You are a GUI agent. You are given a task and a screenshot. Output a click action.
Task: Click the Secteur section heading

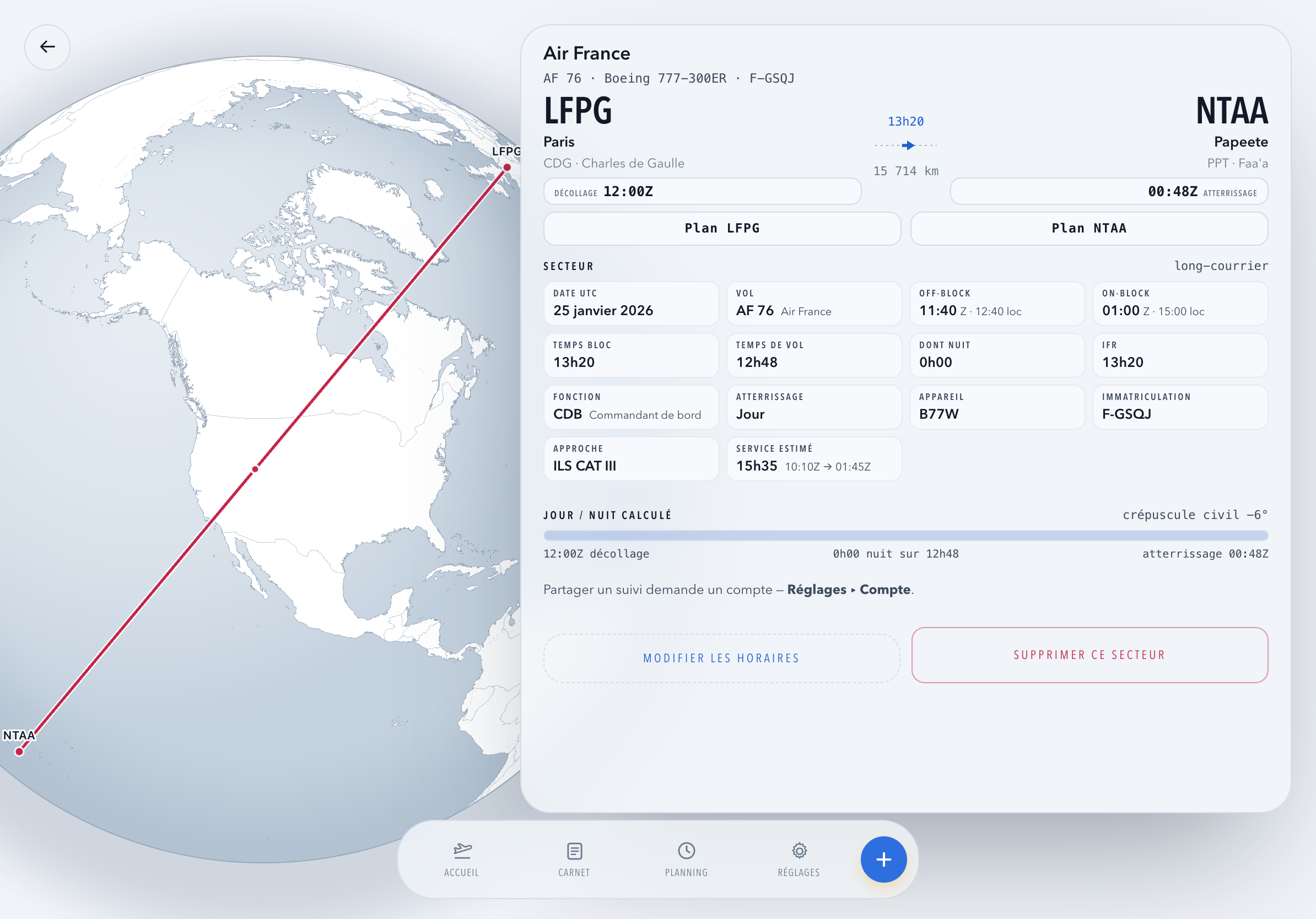tap(569, 267)
